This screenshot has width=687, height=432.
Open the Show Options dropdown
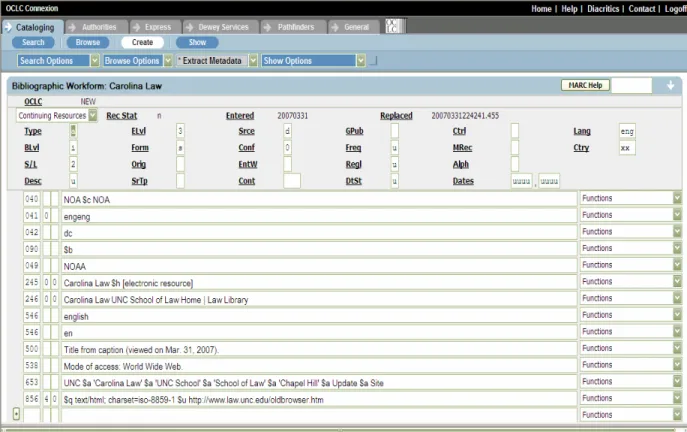tap(313, 60)
